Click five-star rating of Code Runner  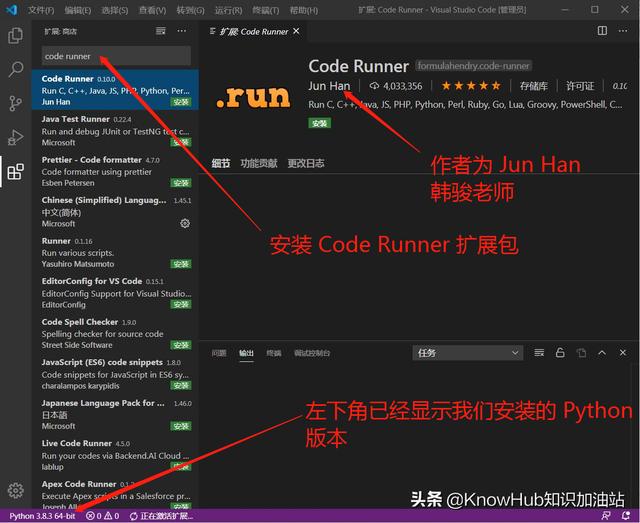point(471,86)
